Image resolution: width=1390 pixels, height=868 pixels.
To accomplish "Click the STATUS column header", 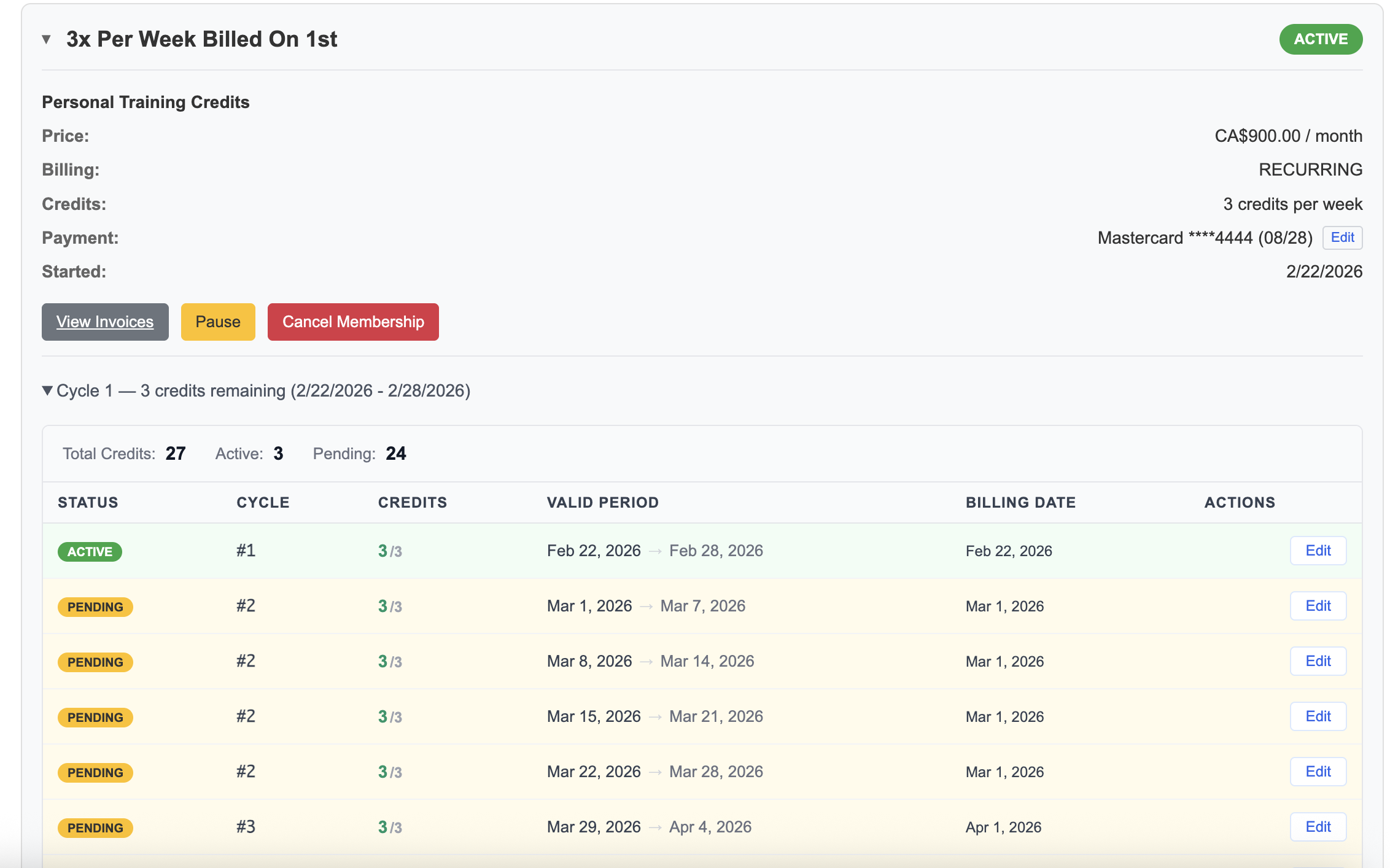I will tap(88, 503).
